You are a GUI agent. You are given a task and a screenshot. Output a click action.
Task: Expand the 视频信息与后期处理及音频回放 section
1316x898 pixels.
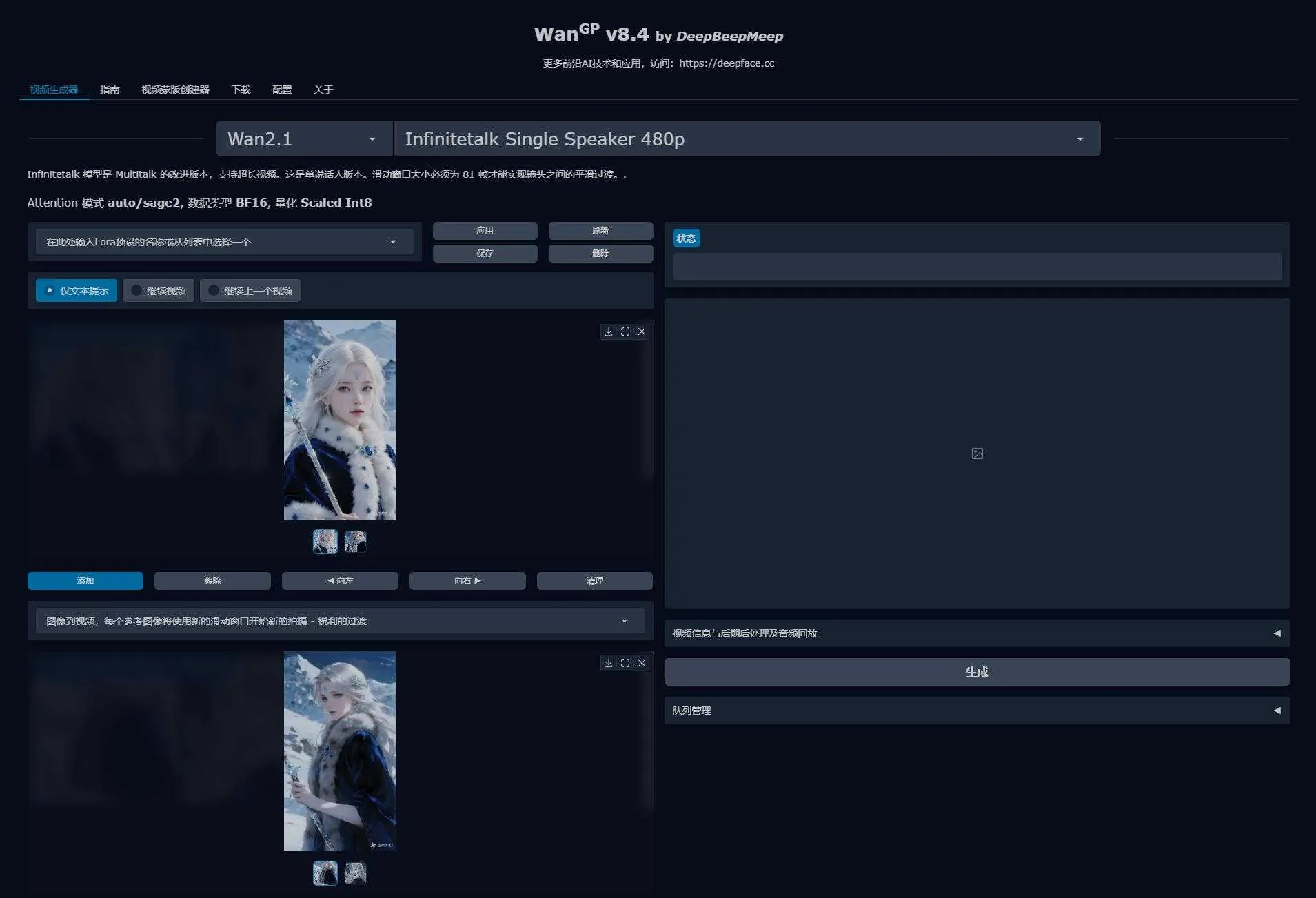[x=976, y=633]
